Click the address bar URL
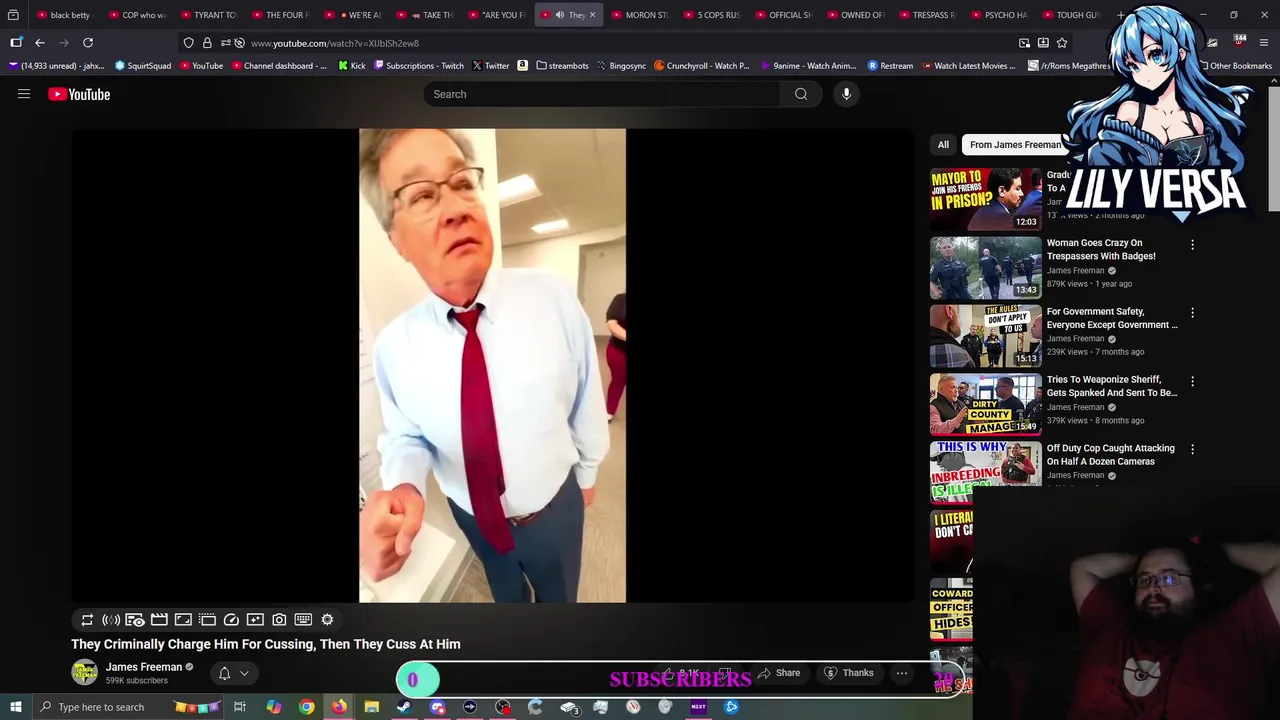This screenshot has width=1280, height=720. click(x=334, y=43)
